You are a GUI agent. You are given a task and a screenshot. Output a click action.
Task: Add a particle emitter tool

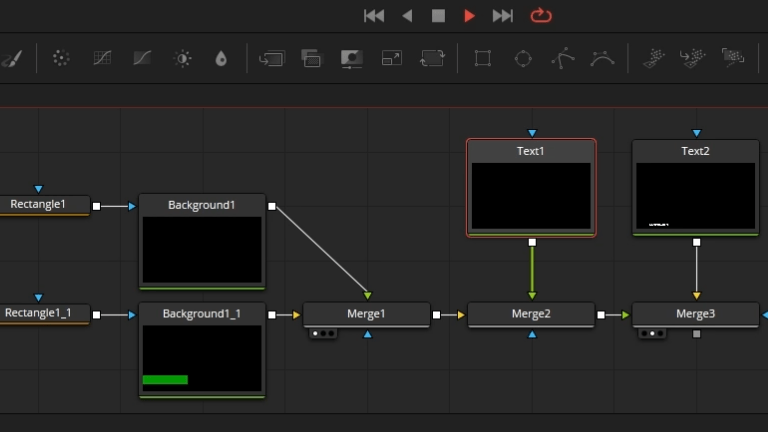(x=654, y=58)
